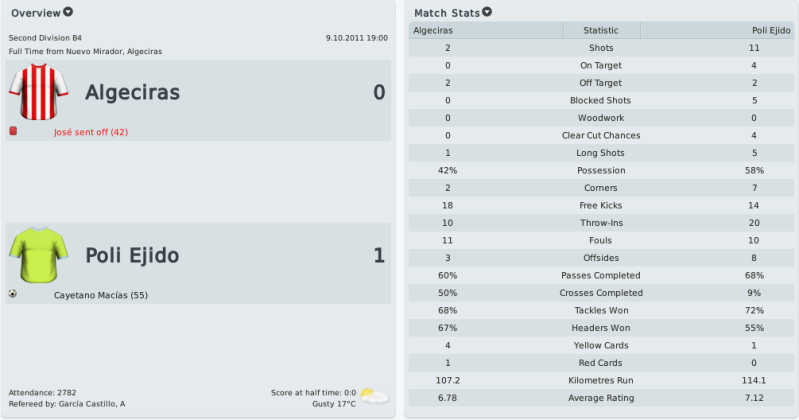Click the Poli Ejido green kit icon
Viewport: 799px width, 420px height.
[x=39, y=255]
